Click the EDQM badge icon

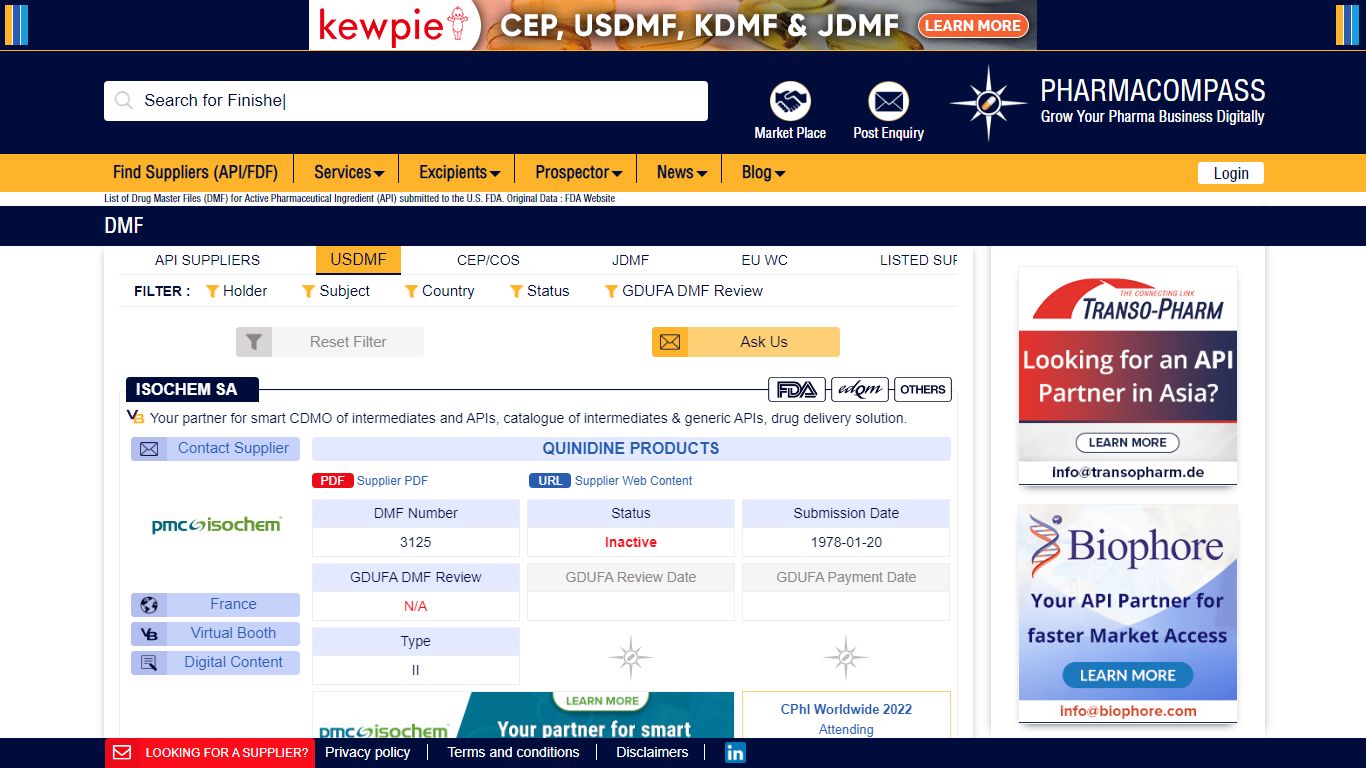860,389
